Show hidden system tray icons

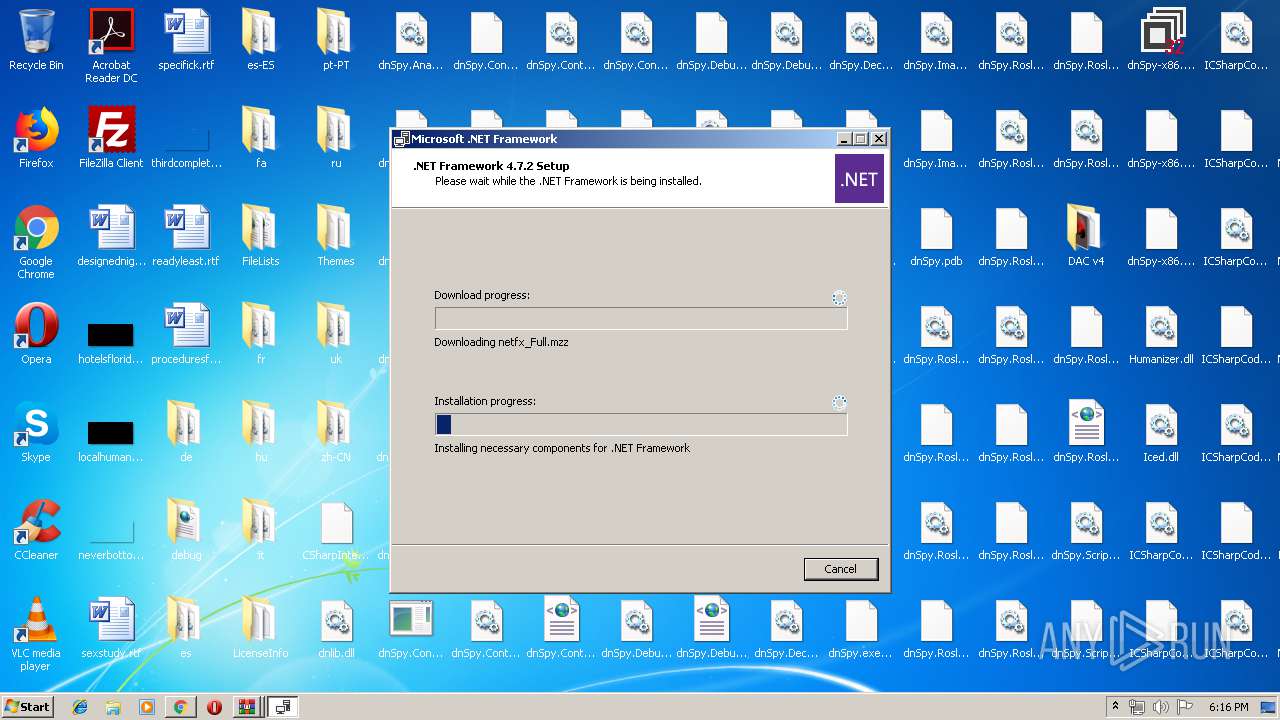click(x=1115, y=707)
